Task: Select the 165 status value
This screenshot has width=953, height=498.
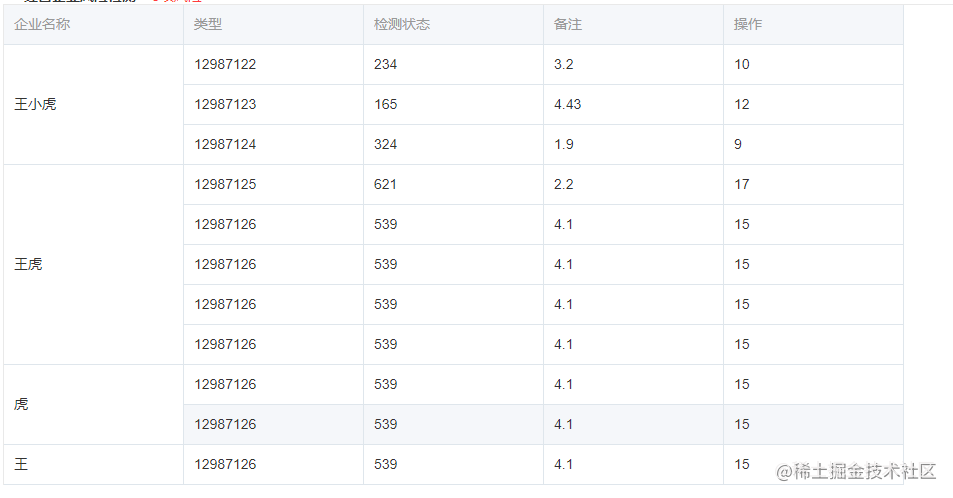Action: tap(385, 104)
